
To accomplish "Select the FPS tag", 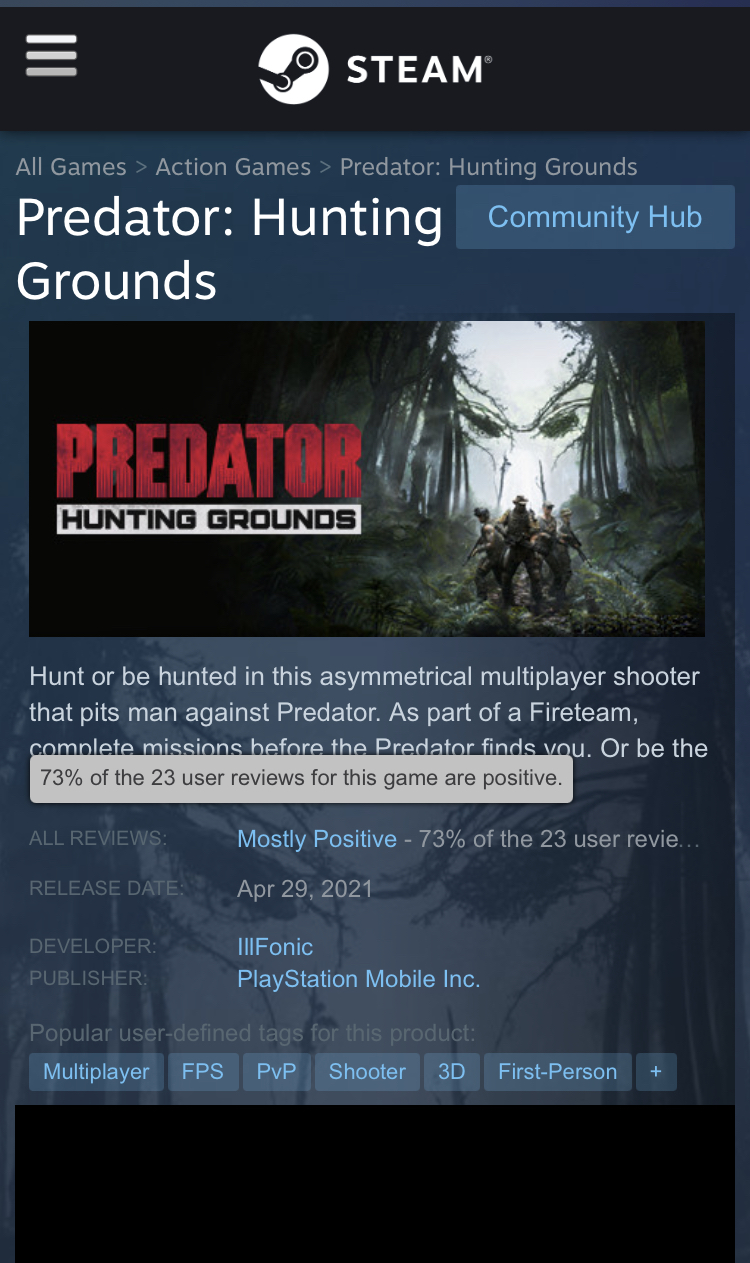I will tap(203, 1072).
